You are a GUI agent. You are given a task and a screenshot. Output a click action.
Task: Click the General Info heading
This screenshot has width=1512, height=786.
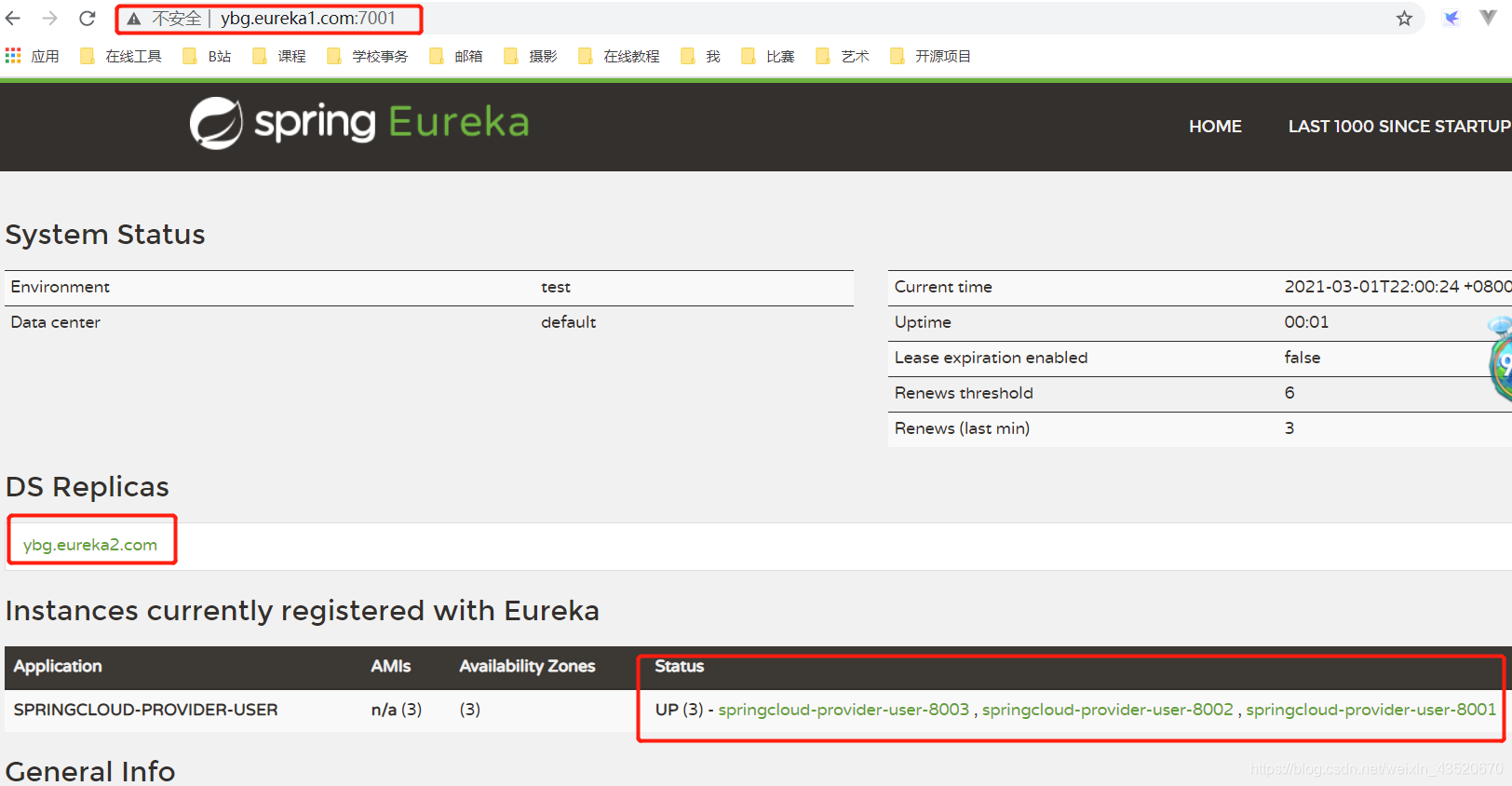tap(90, 772)
